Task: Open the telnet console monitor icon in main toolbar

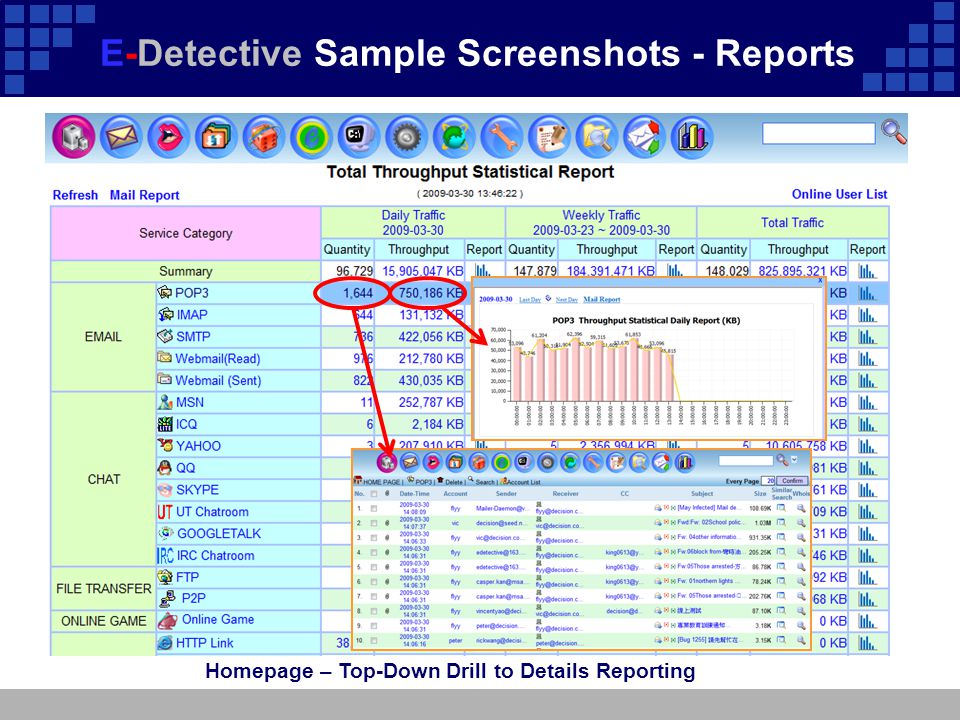Action: click(x=359, y=137)
